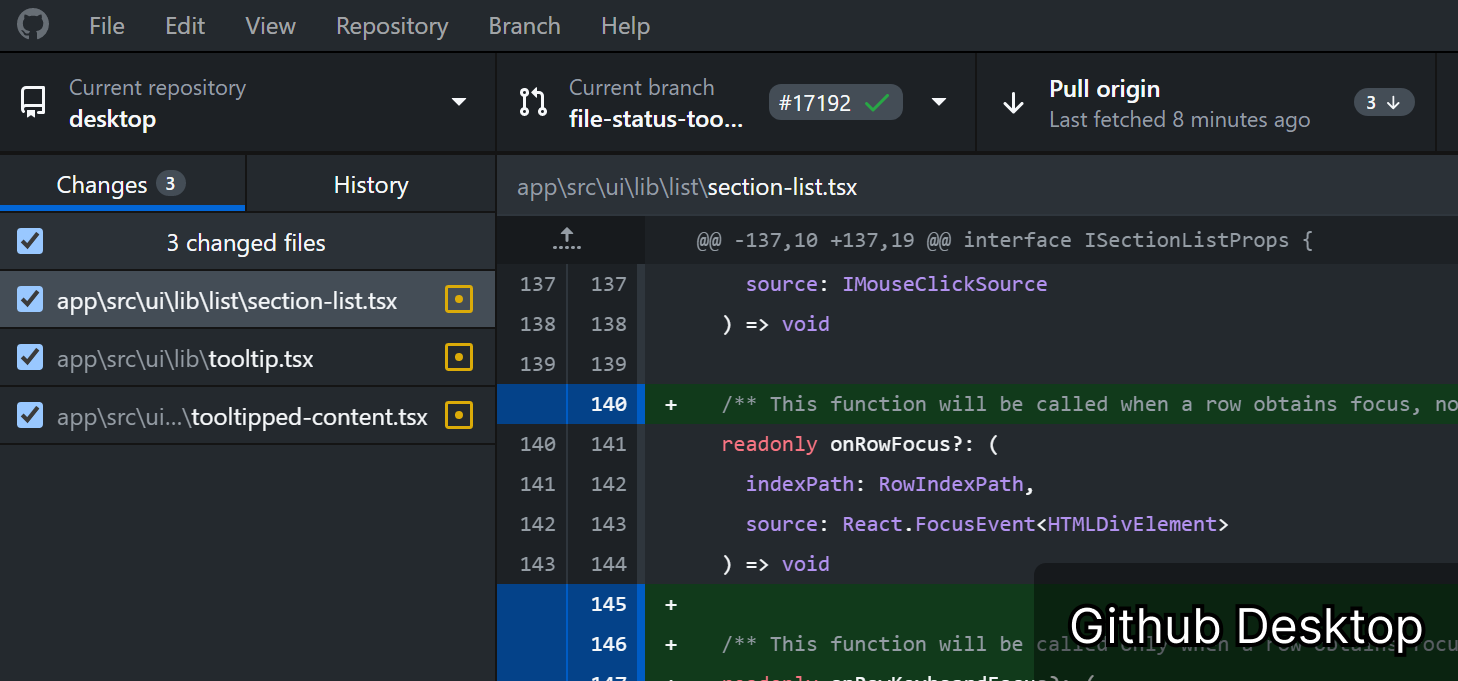
Task: Click the pull request branch icon
Action: point(533,102)
